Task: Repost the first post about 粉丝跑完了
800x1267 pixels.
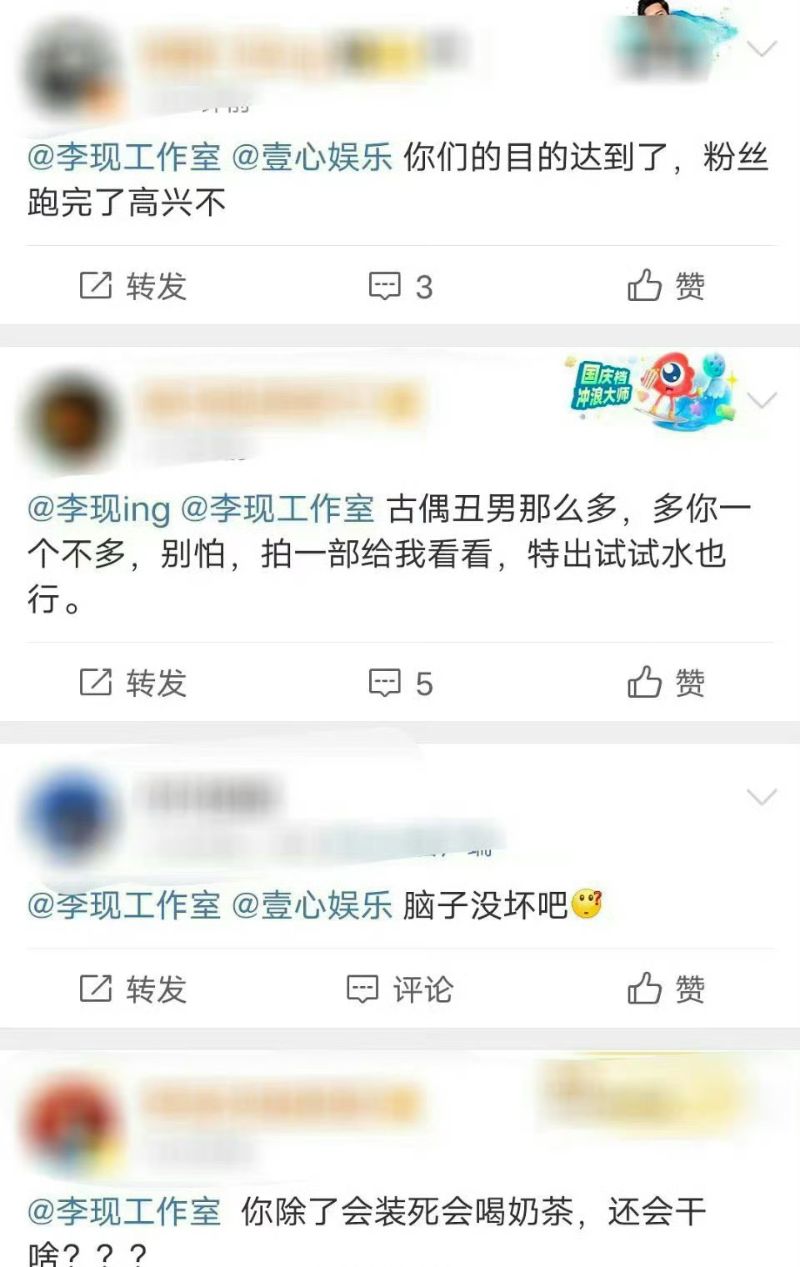Action: 133,287
